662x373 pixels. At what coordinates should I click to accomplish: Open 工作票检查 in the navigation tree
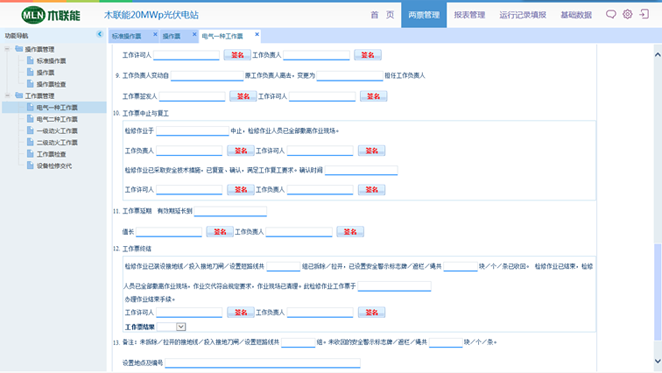51,154
